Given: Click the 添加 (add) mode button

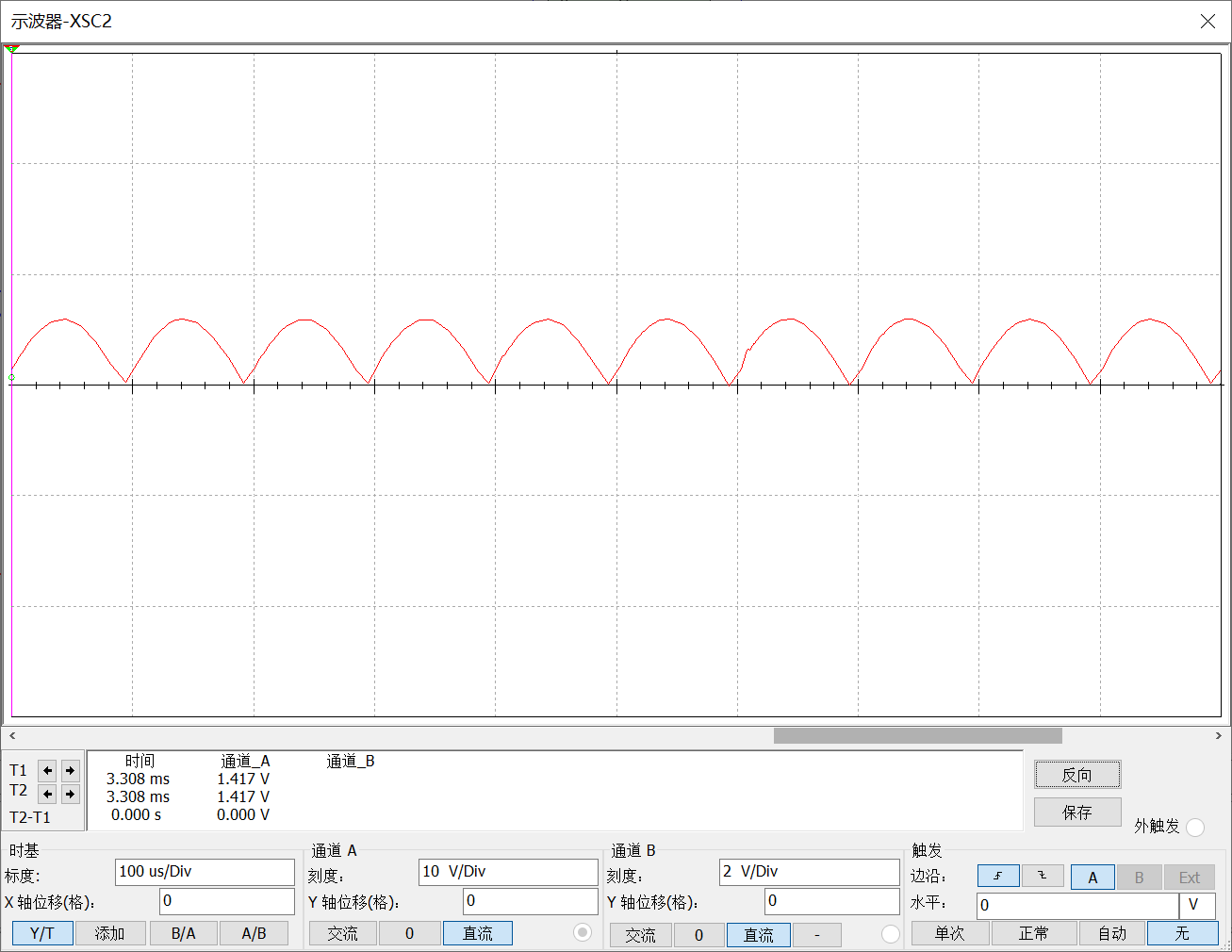Looking at the screenshot, I should click(110, 933).
